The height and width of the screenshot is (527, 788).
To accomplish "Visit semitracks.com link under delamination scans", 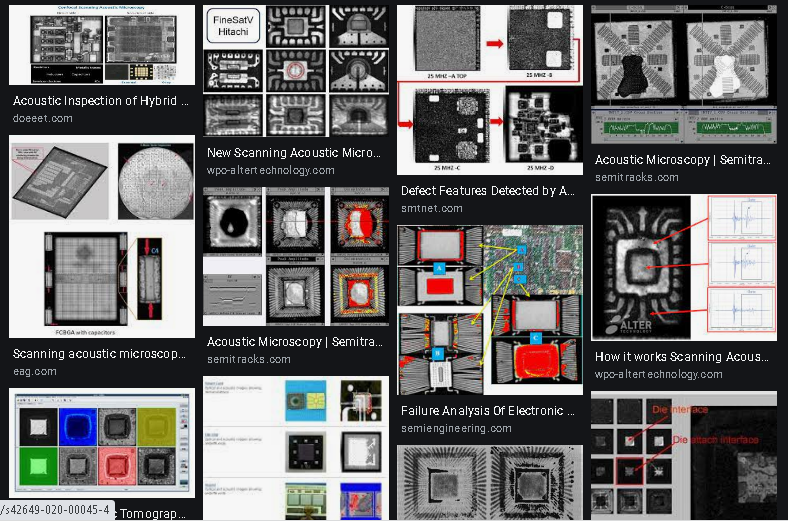I will [249, 359].
